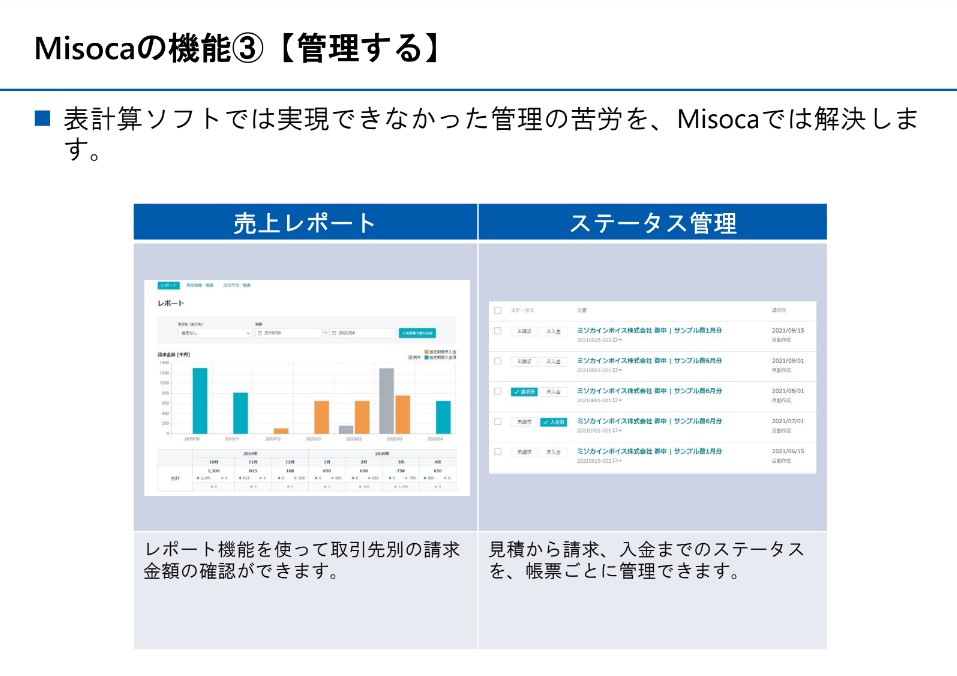Click the 2019/10 start date field
957x676 pixels.
289,333
